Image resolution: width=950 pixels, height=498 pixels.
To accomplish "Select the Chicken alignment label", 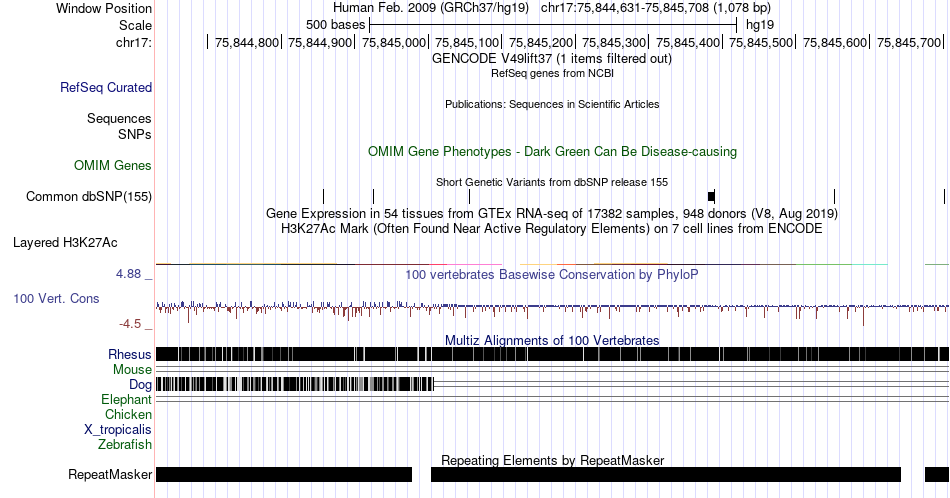I will (128, 414).
